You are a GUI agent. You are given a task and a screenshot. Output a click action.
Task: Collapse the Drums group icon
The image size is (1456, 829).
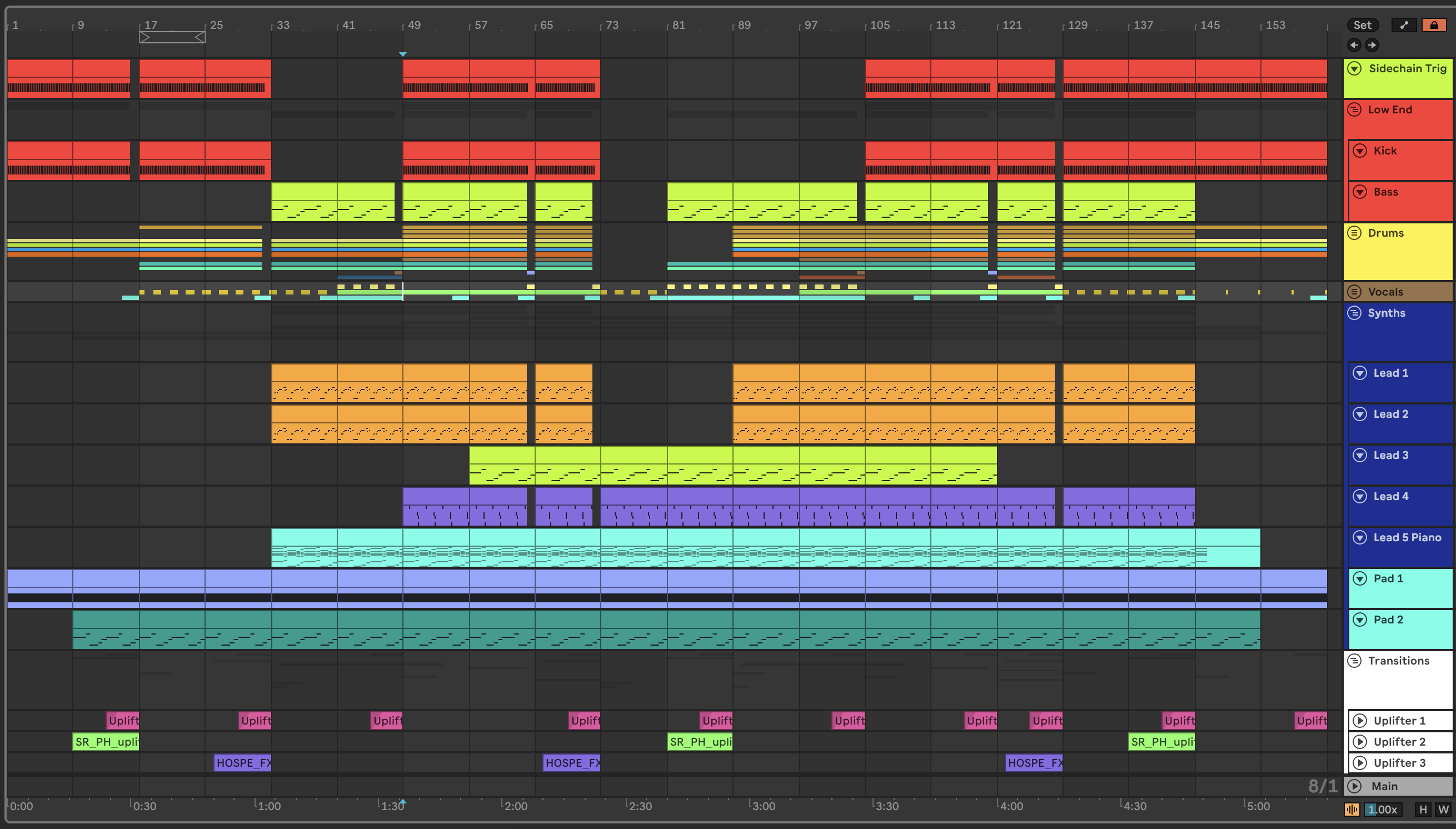1355,233
